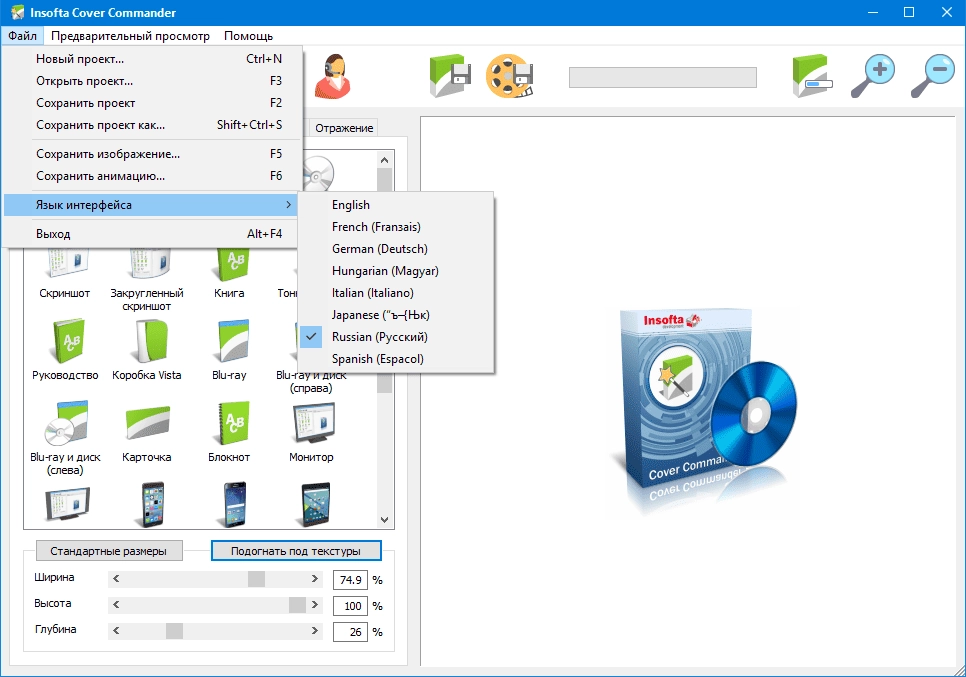This screenshot has width=966, height=677.
Task: Choose Сохранить анимацию... entry
Action: point(152,176)
